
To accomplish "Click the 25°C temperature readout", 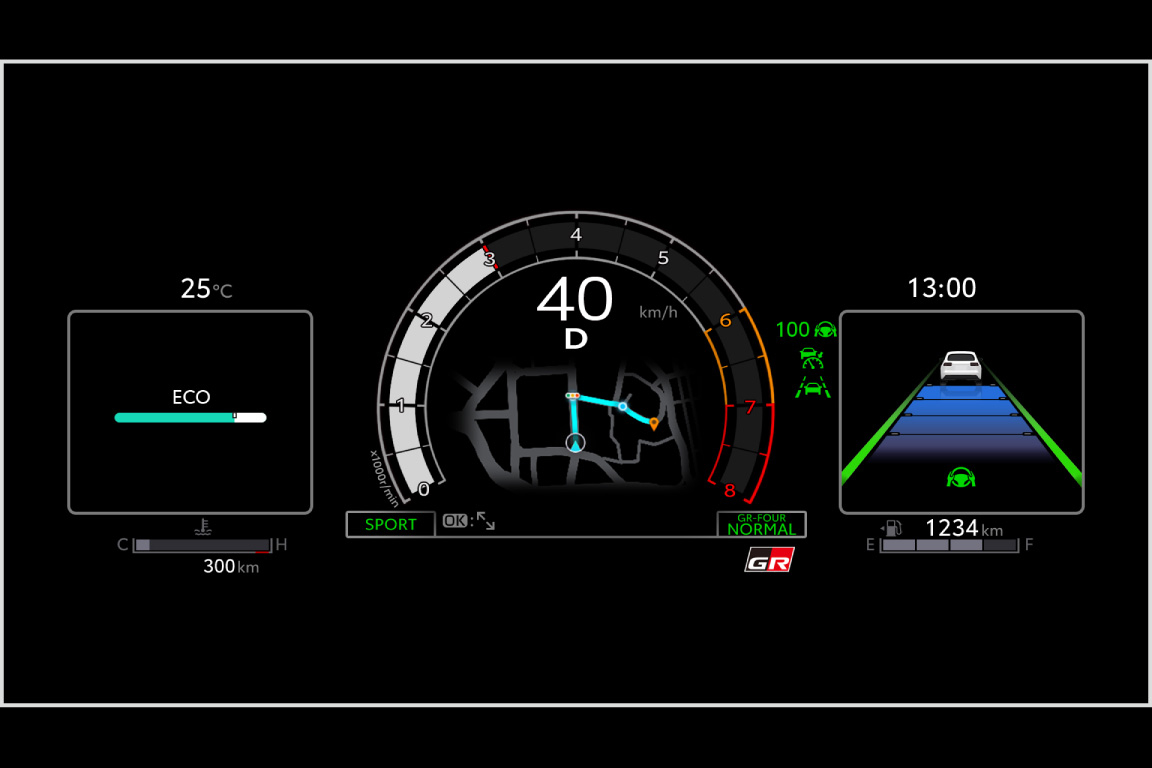I will point(207,289).
